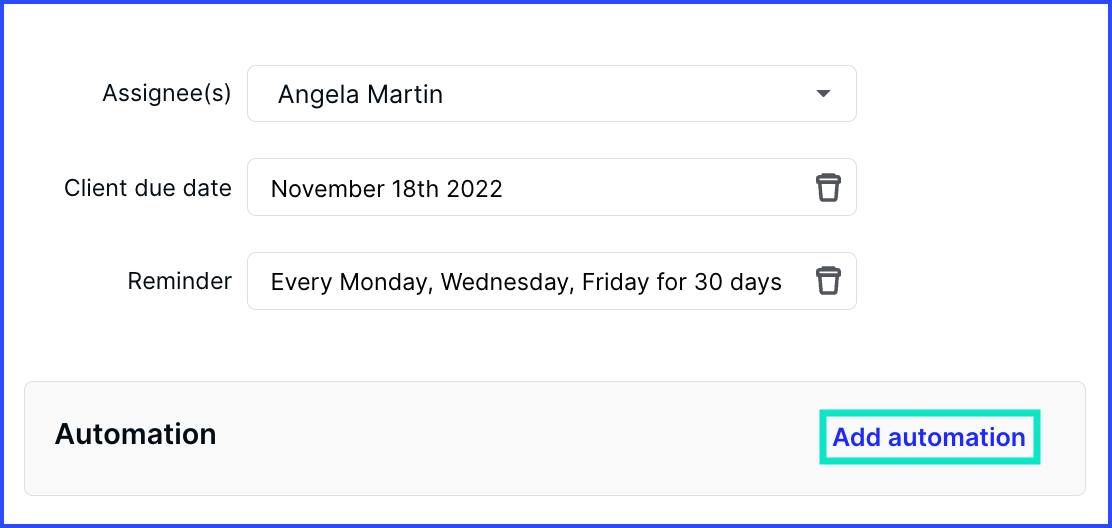Click the Angela Martin name
The width and height of the screenshot is (1112, 528).
coord(360,94)
